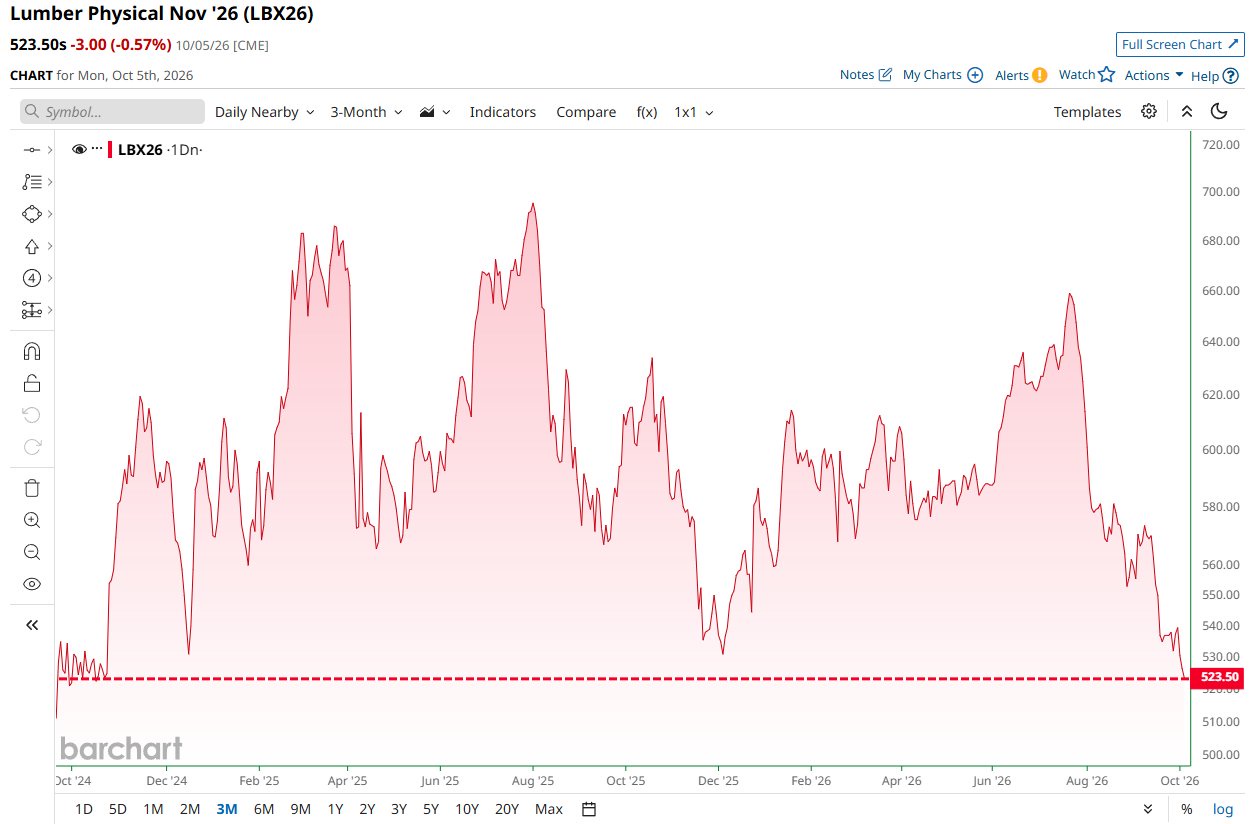The height and width of the screenshot is (824, 1251).
Task: Open the Daily Nearby dropdown
Action: 264,112
